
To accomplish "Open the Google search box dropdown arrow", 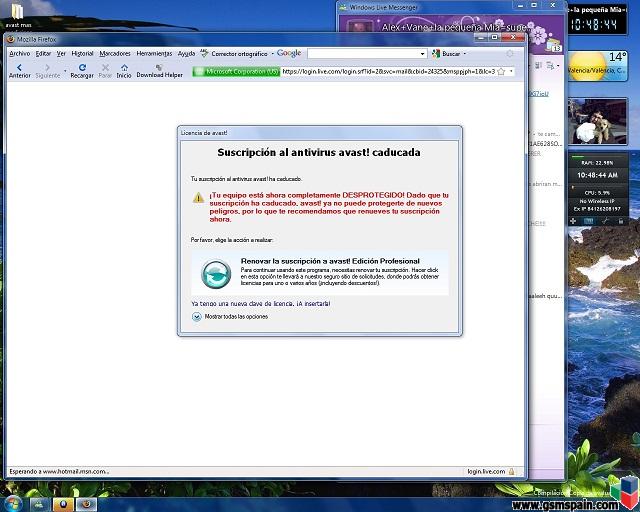I will pos(422,53).
